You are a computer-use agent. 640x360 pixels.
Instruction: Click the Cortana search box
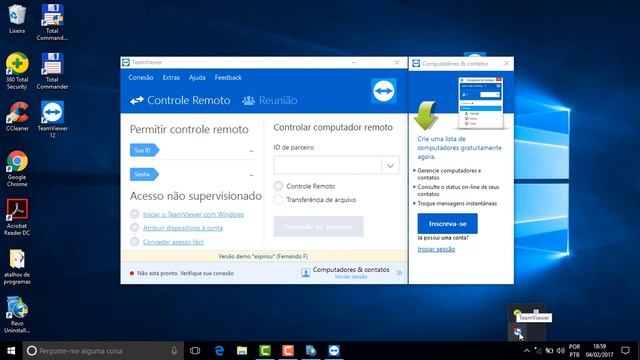tap(103, 351)
